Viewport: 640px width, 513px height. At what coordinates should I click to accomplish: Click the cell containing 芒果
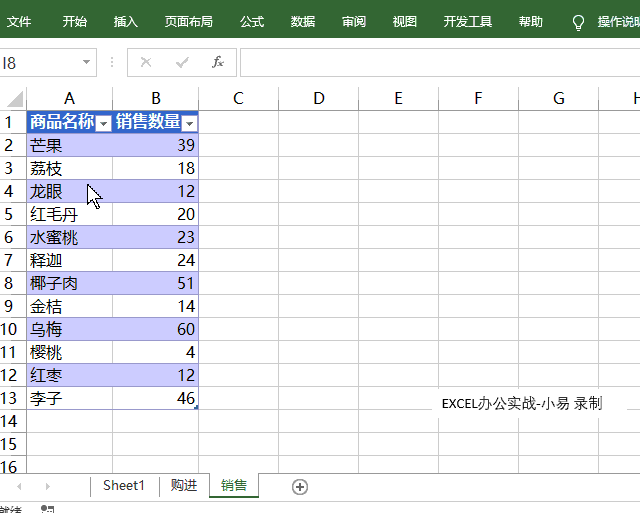coord(69,145)
